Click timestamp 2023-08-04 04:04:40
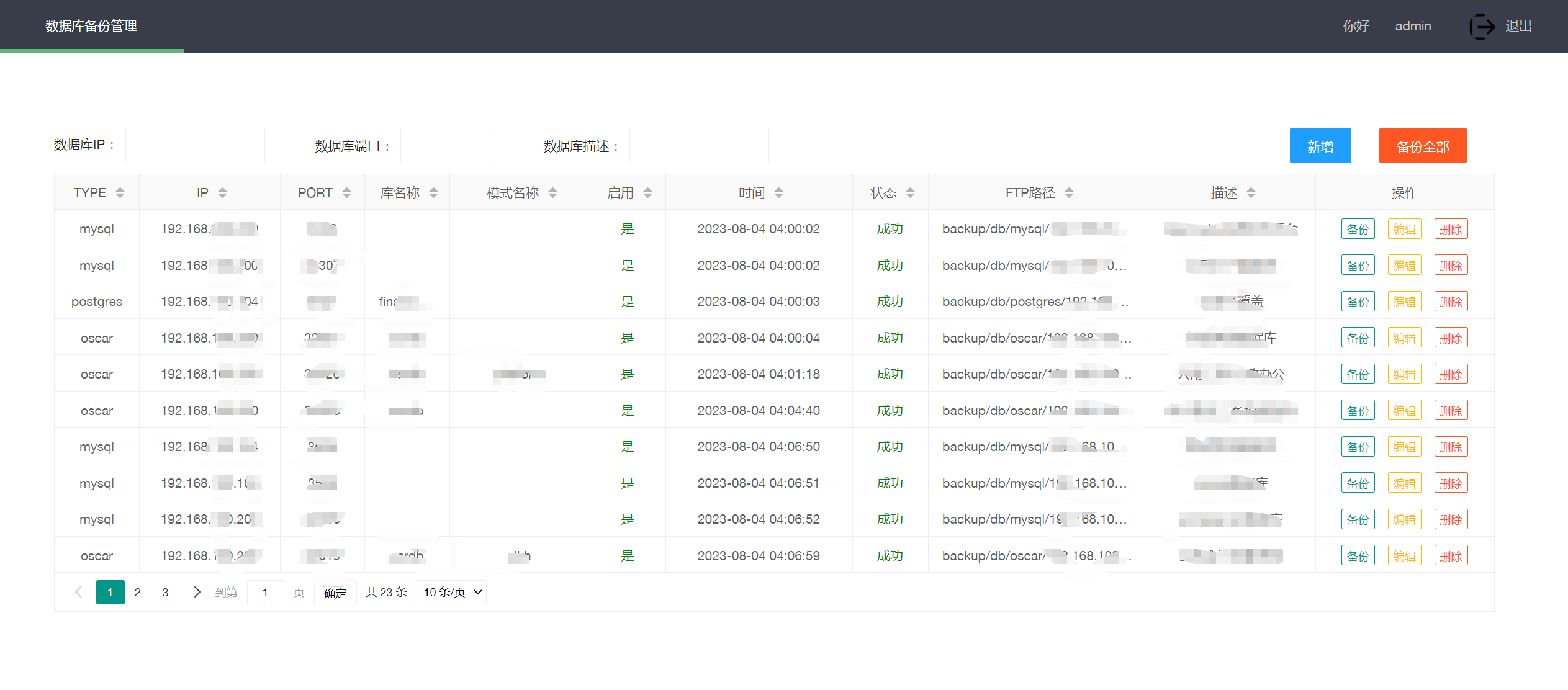 tap(759, 411)
